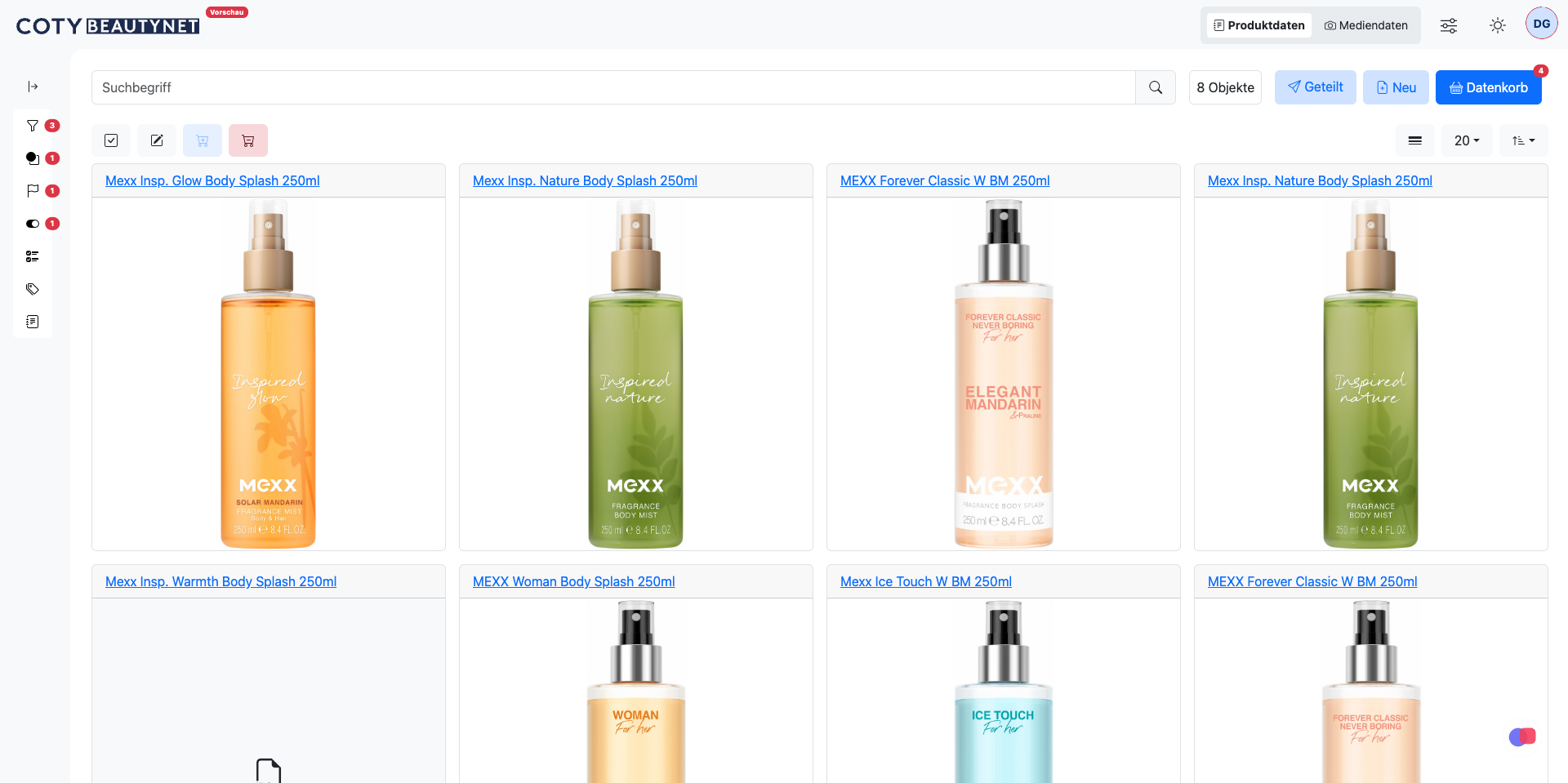Open the settings sliders icon in header
The height and width of the screenshot is (783, 1568).
coord(1449,25)
